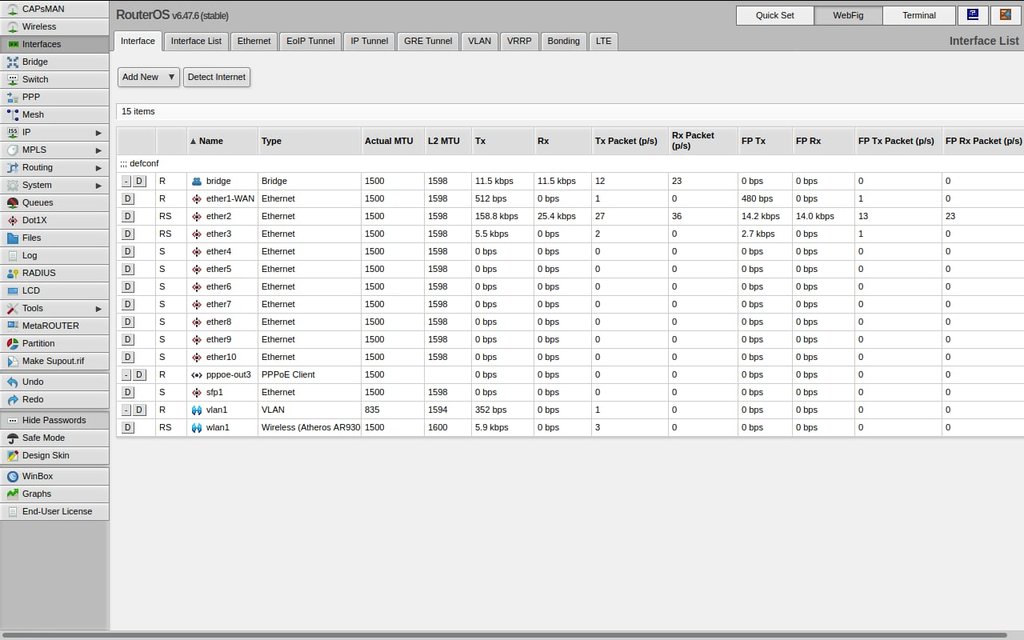The width and height of the screenshot is (1024, 640).
Task: Click the Detect Internet button
Action: [216, 77]
